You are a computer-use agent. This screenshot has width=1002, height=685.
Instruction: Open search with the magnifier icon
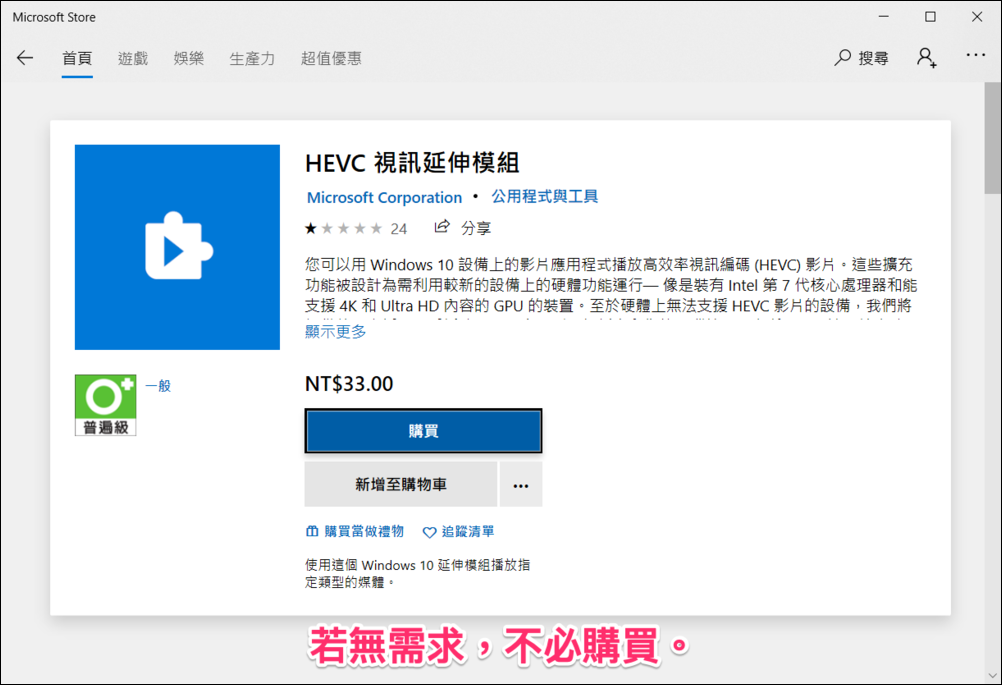coord(842,58)
